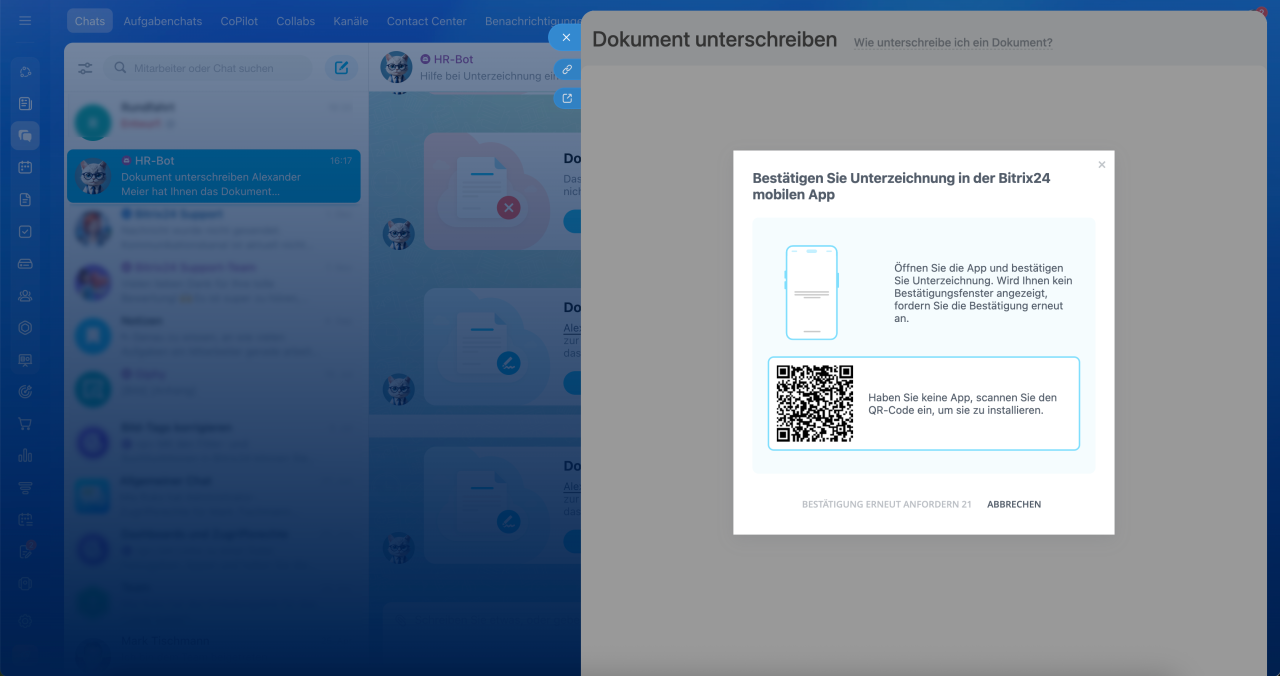
Task: Open slider in new window icon
Action: click(x=567, y=98)
